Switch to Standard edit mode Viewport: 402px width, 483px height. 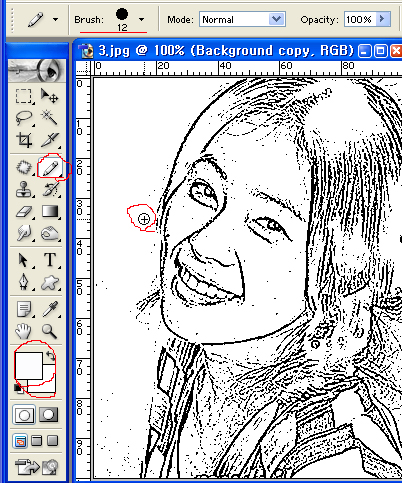pyautogui.click(x=24, y=414)
